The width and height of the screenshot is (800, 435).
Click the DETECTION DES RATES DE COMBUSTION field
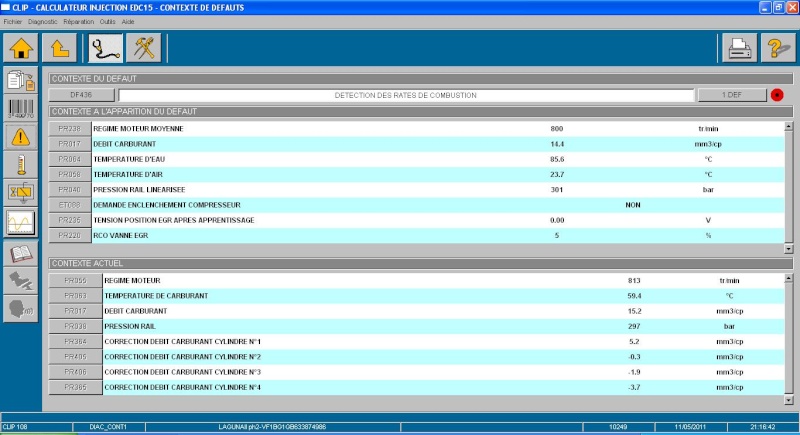406,95
